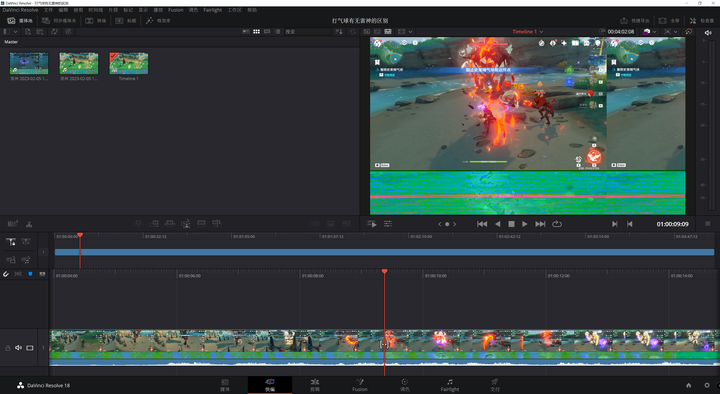This screenshot has width=720, height=394.
Task: Set the out point marker
Action: [x=630, y=224]
